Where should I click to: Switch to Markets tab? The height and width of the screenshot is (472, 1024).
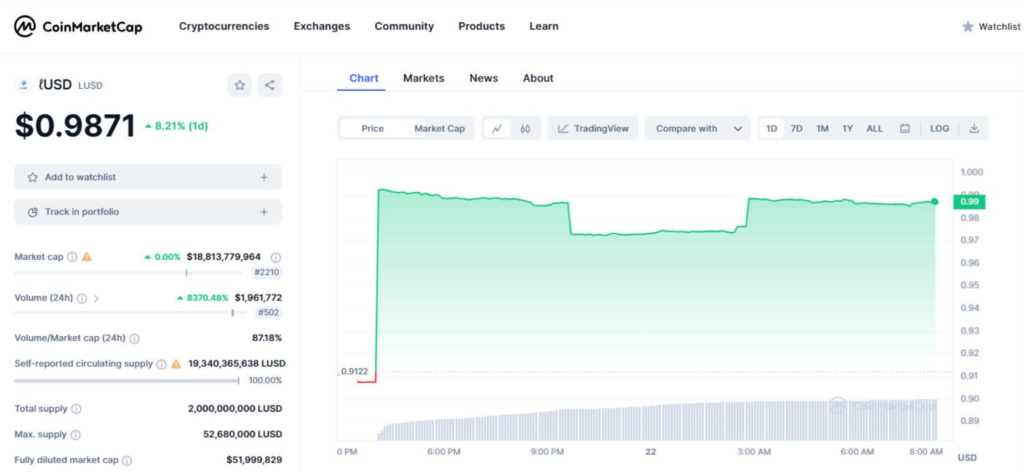point(424,78)
